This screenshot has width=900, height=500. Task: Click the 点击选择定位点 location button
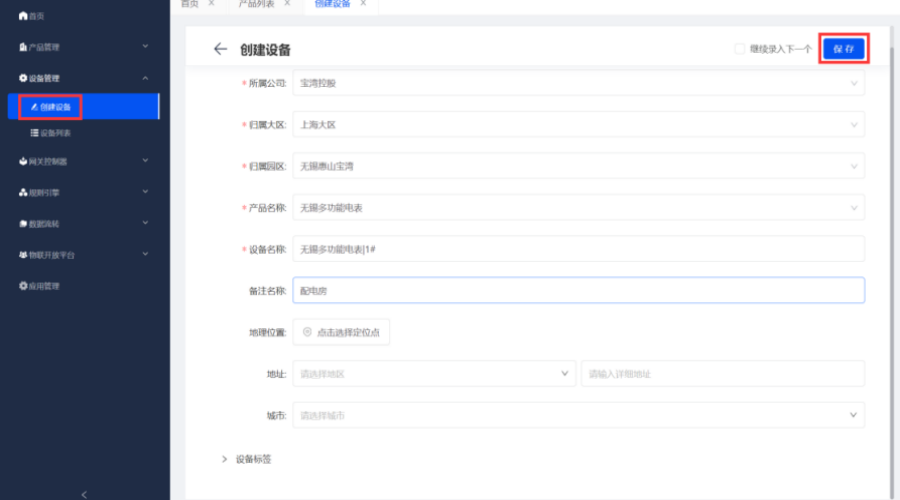341,332
